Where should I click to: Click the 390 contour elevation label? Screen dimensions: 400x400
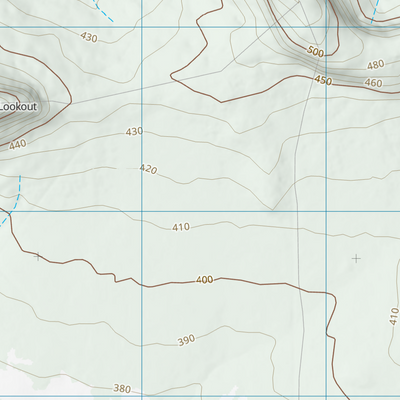[186, 341]
